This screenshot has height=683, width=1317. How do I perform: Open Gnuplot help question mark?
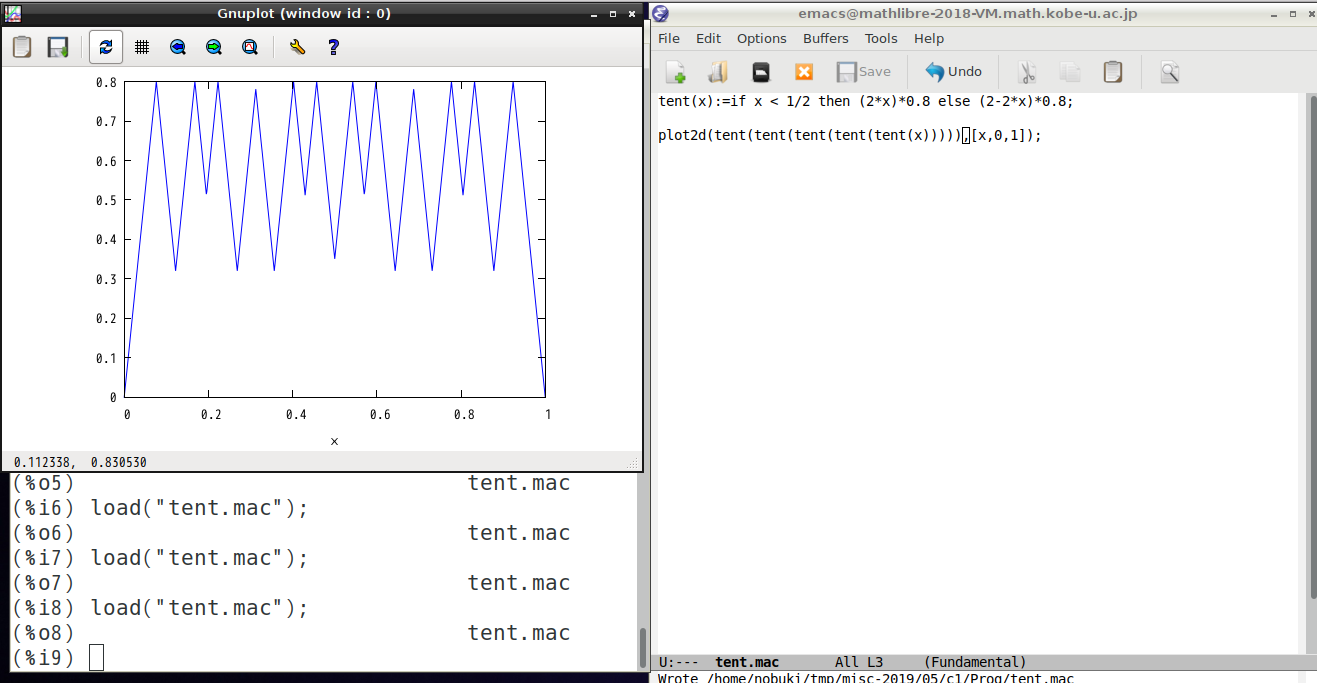coord(333,47)
